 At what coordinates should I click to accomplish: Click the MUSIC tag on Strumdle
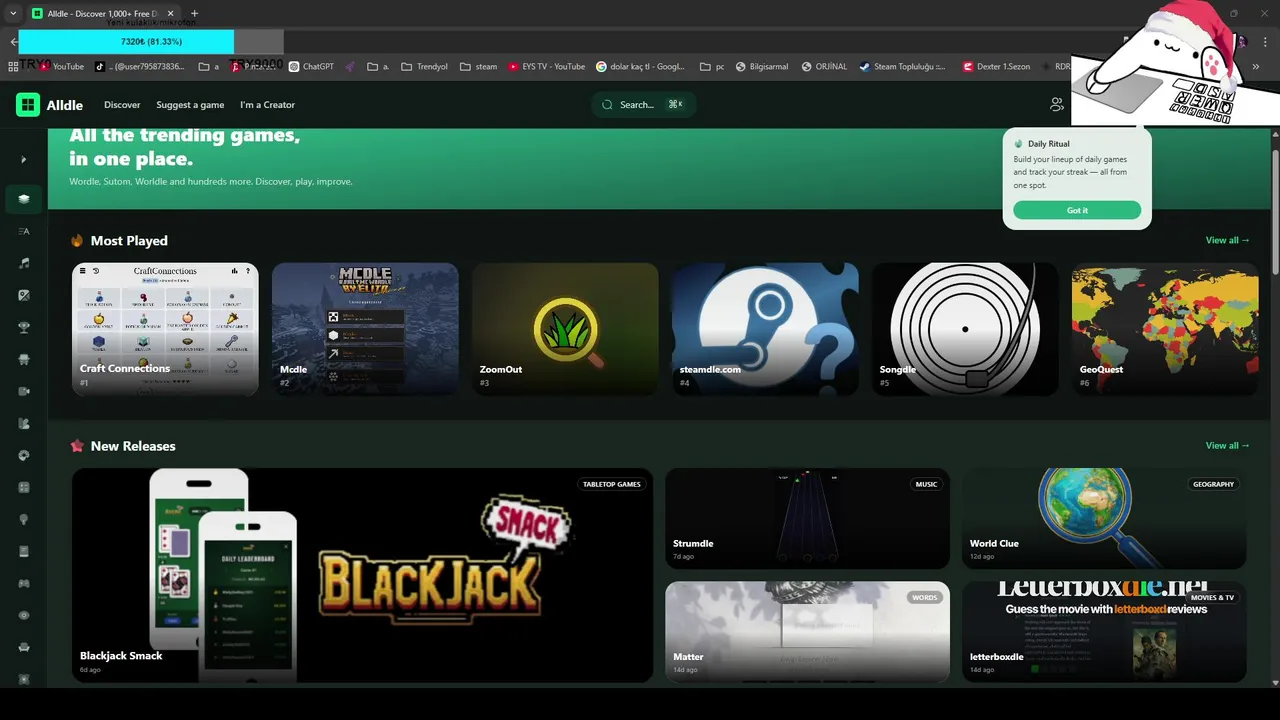[926, 484]
